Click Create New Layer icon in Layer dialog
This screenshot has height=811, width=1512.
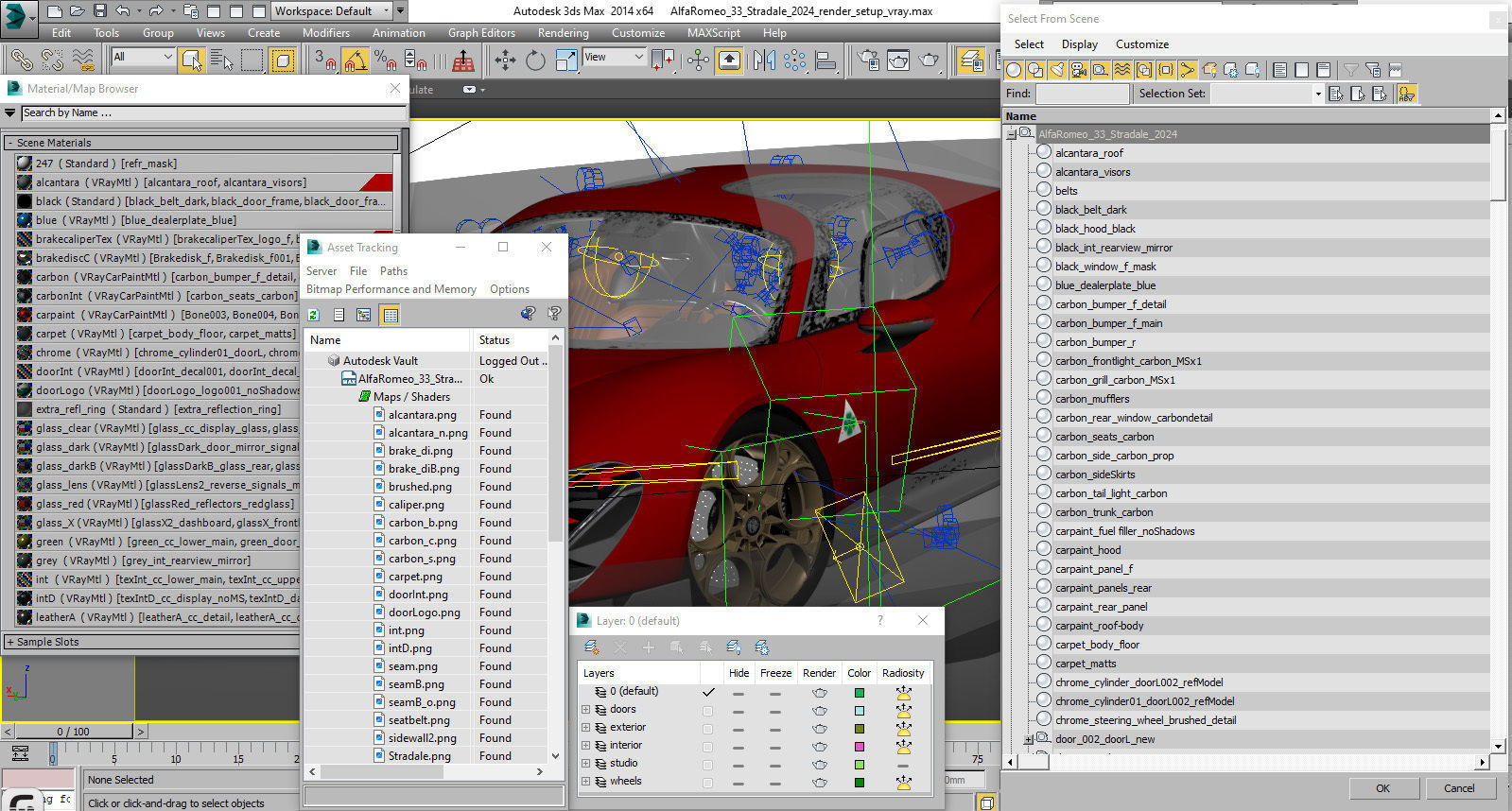[592, 647]
